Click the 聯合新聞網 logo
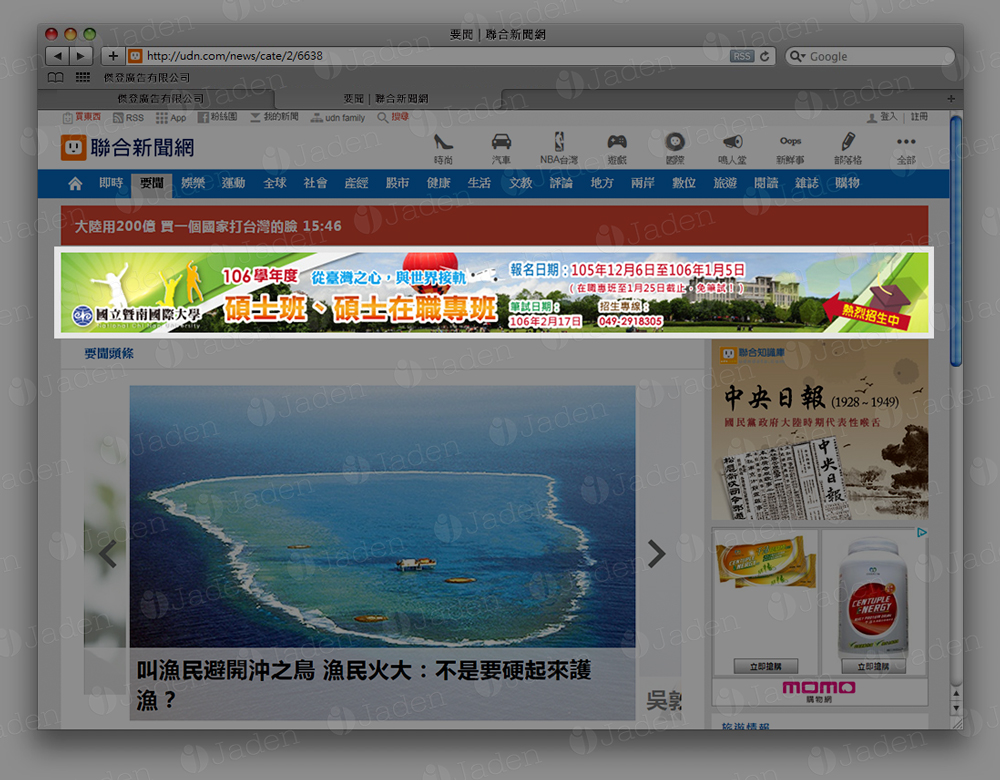1000x780 pixels. 128,148
